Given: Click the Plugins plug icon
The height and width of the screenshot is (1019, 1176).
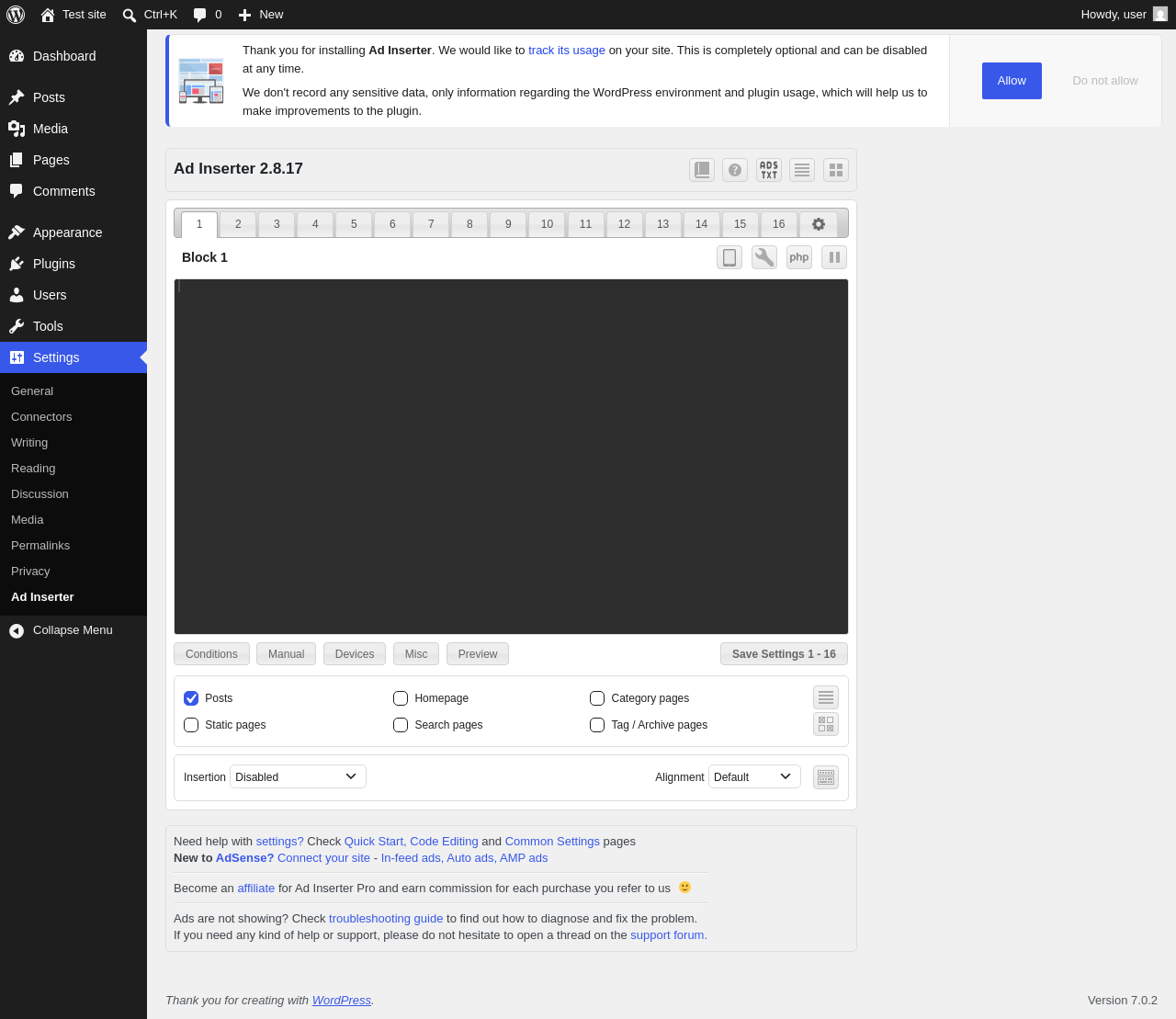Looking at the screenshot, I should (x=17, y=264).
